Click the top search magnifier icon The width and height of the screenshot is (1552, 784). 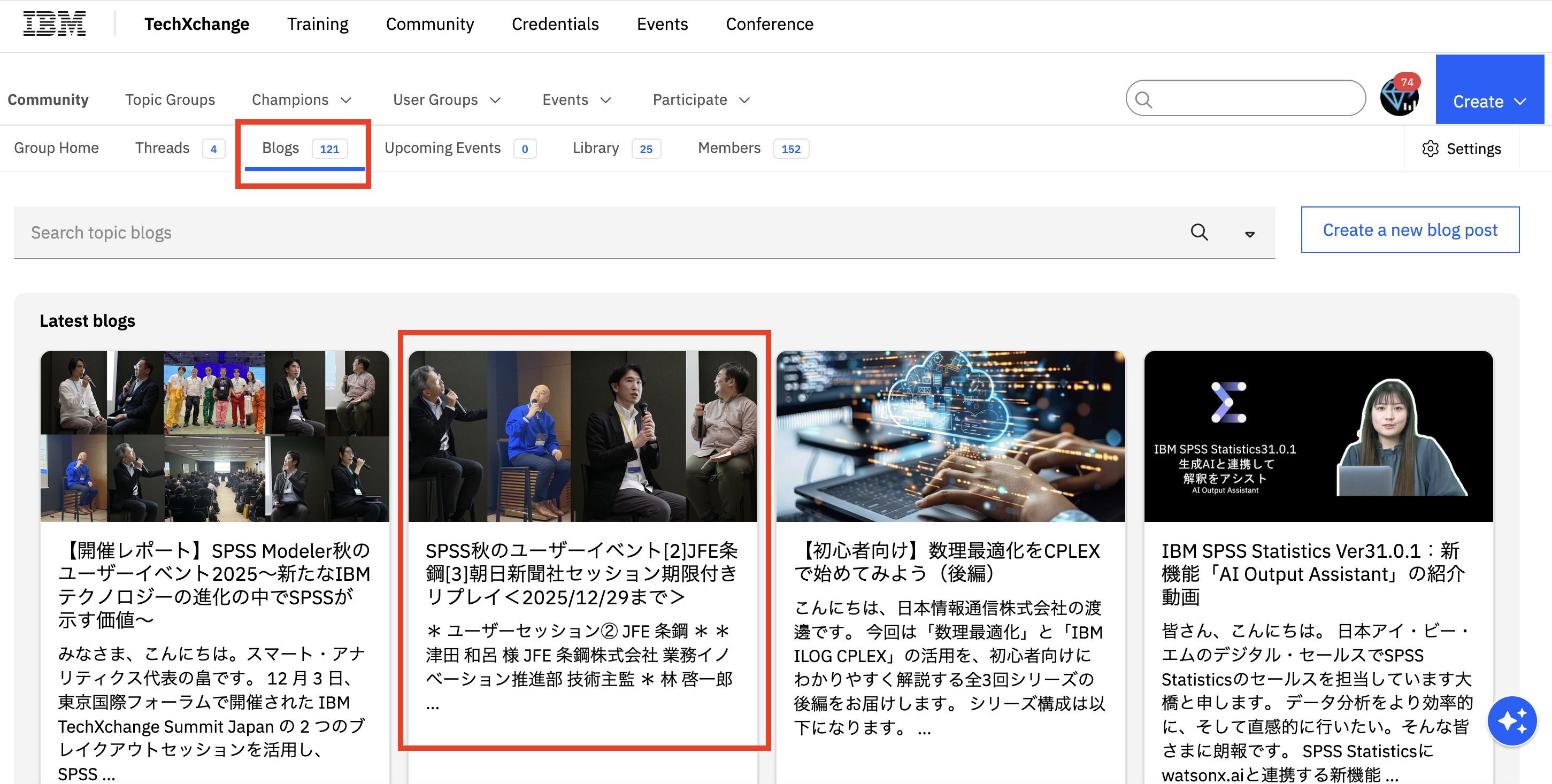[1143, 99]
